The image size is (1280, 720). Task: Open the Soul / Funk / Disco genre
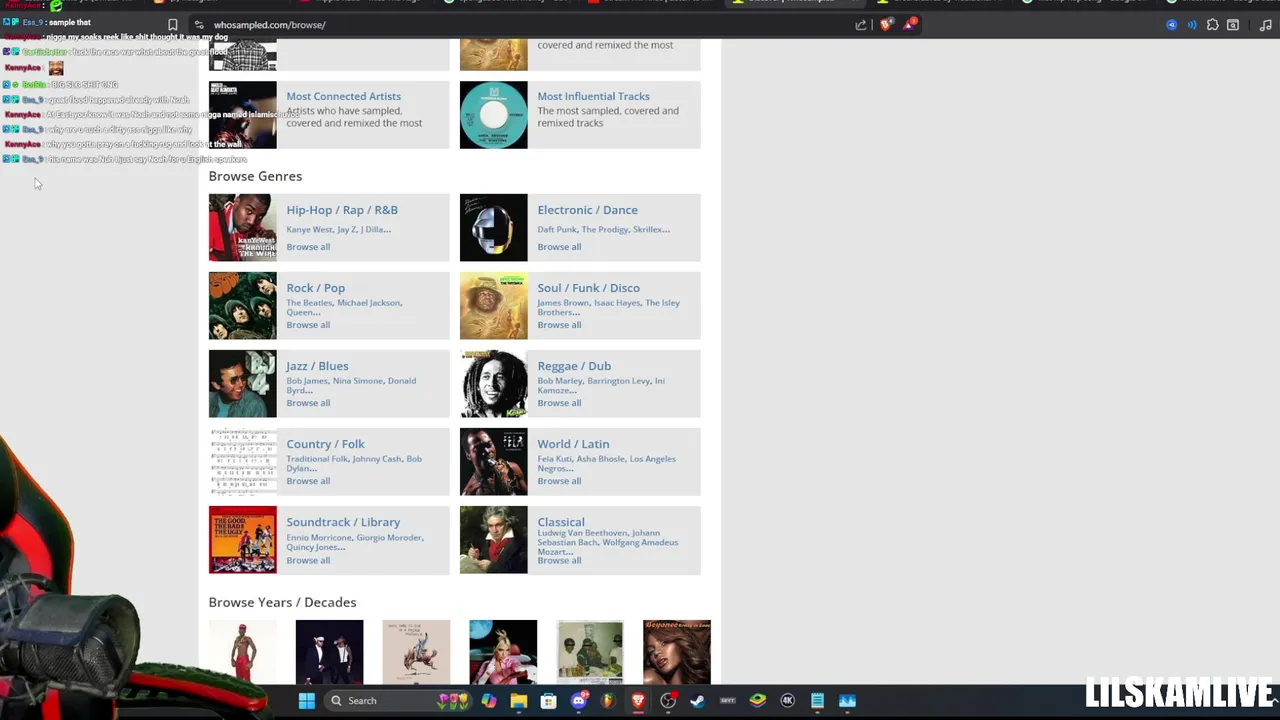pyautogui.click(x=588, y=288)
